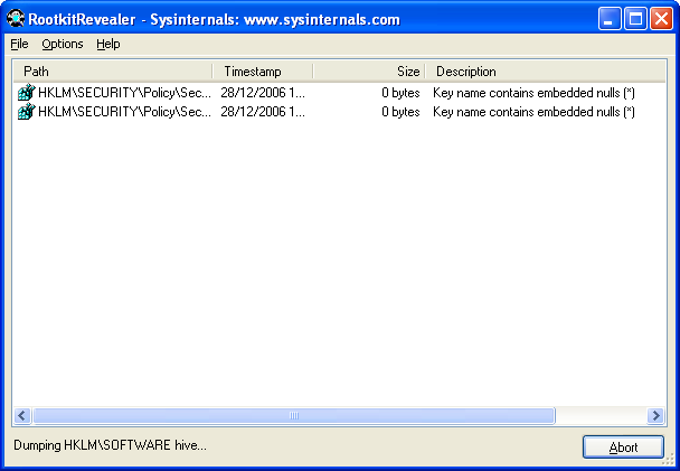The width and height of the screenshot is (680, 471).
Task: Click the second row's embedded nulls description
Action: pyautogui.click(x=534, y=112)
